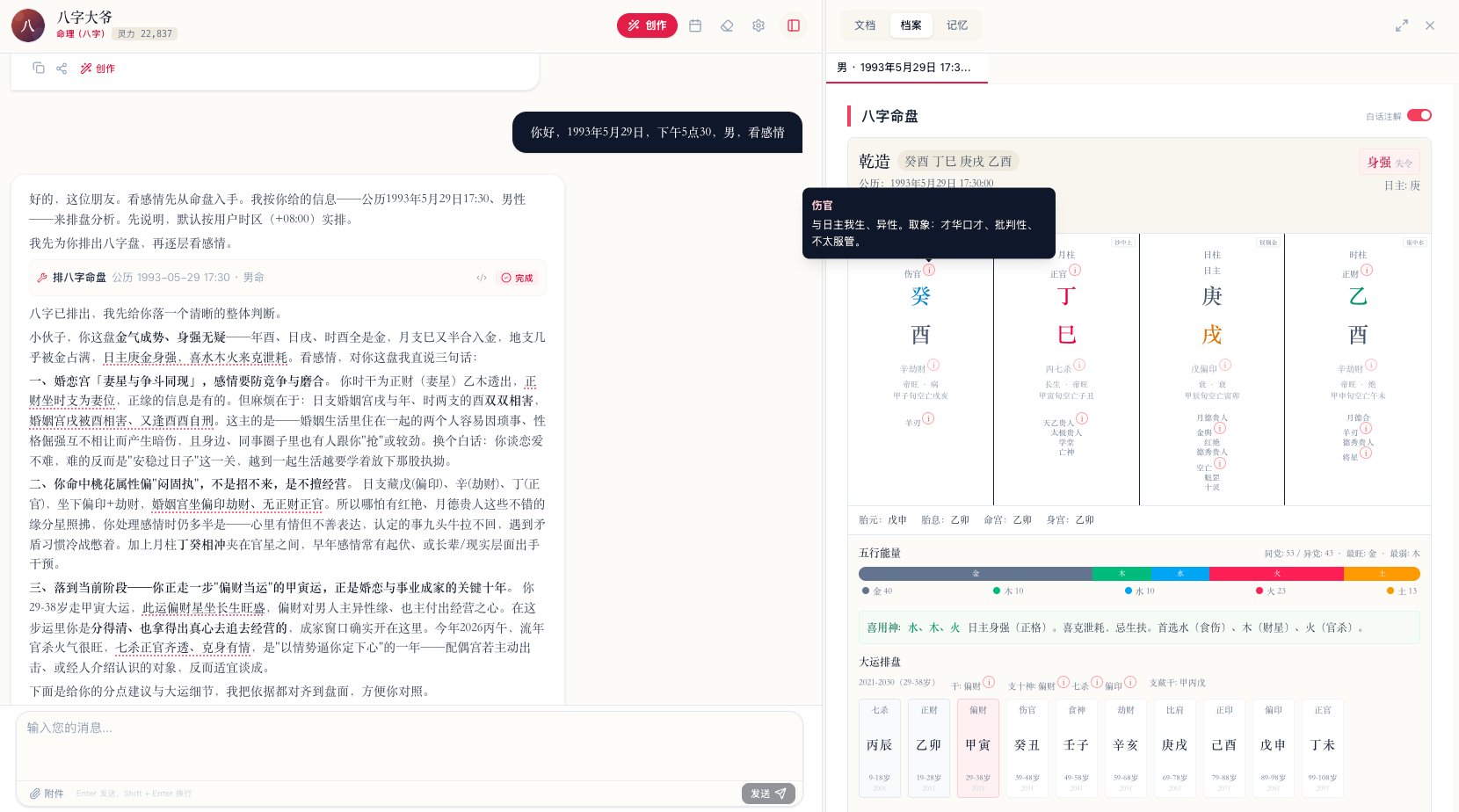Image resolution: width=1459 pixels, height=812 pixels.
Task: Click info icon after 干: 偏财
Action: [x=989, y=682]
